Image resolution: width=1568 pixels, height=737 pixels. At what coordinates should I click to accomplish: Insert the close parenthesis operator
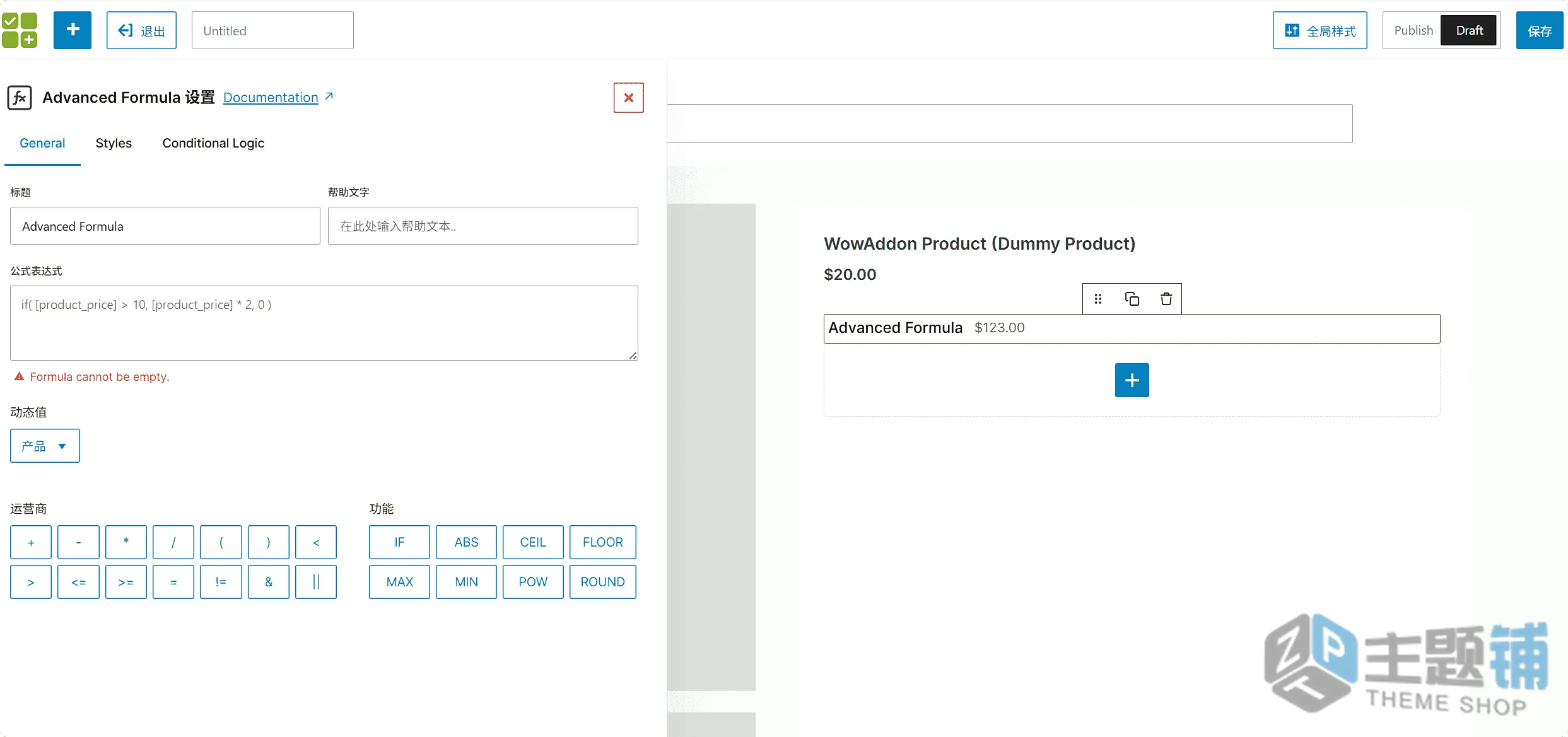coord(269,542)
